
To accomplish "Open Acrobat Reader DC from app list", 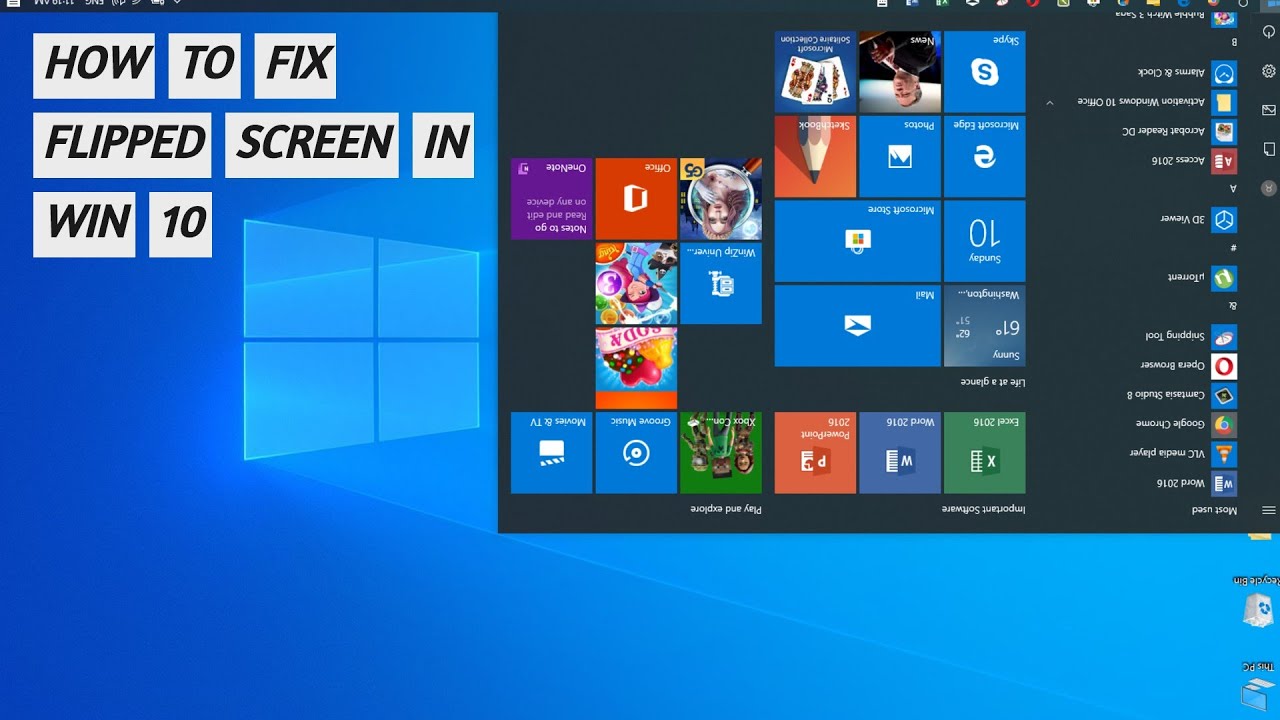I will [x=1179, y=131].
